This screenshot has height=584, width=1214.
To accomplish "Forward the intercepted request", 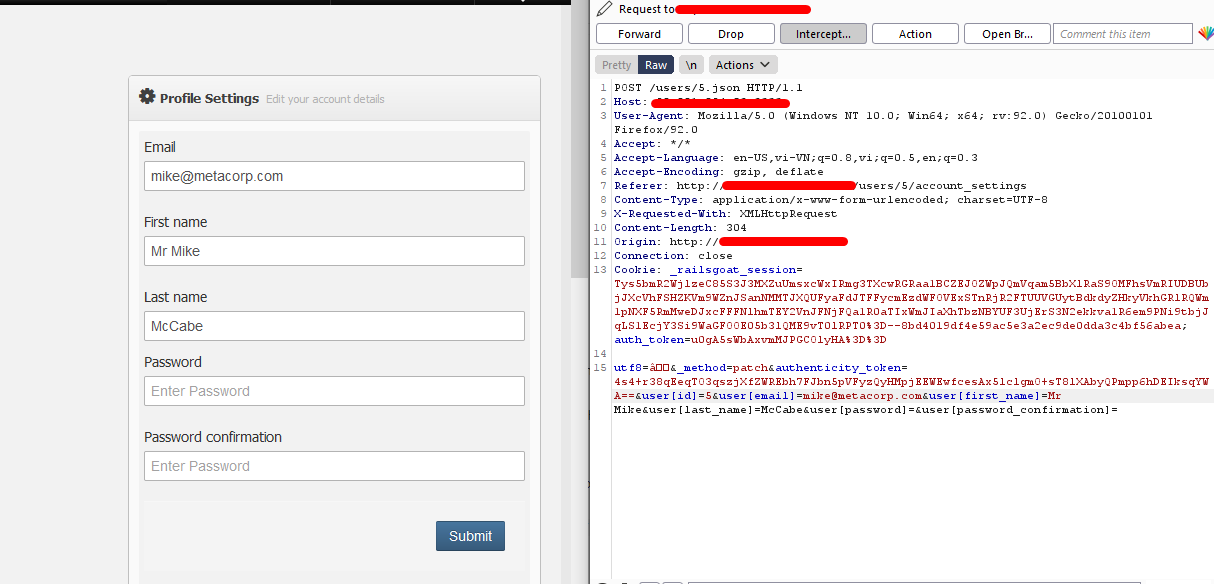I will click(x=639, y=34).
